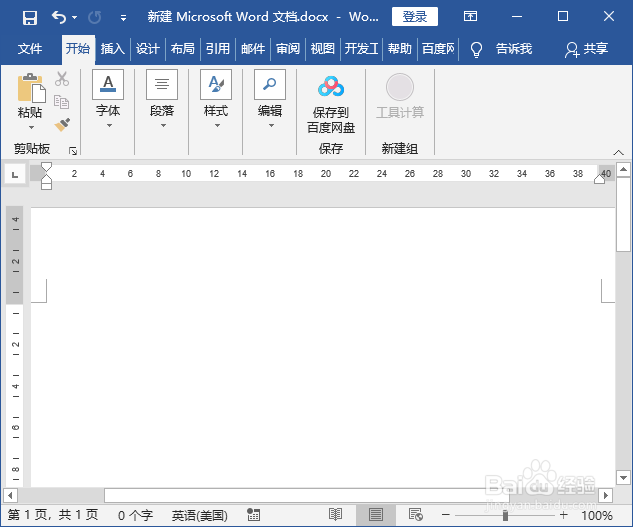Viewport: 633px width, 527px height.
Task: Open the 邮件 tab
Action: [253, 49]
